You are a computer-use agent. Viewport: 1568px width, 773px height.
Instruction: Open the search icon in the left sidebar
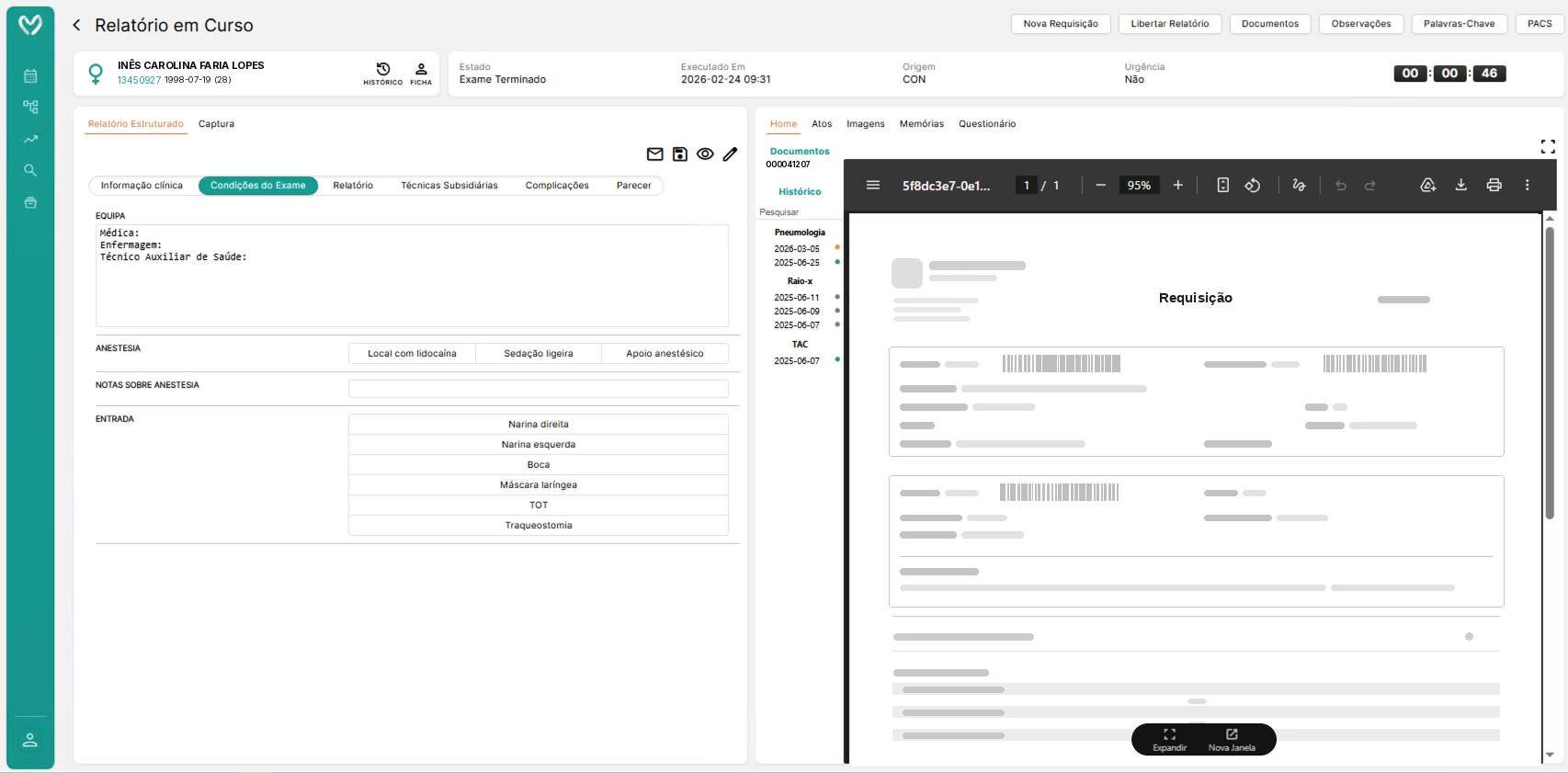point(30,170)
